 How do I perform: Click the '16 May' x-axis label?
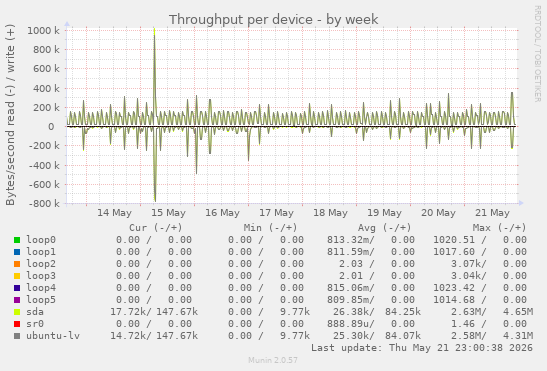coord(222,213)
